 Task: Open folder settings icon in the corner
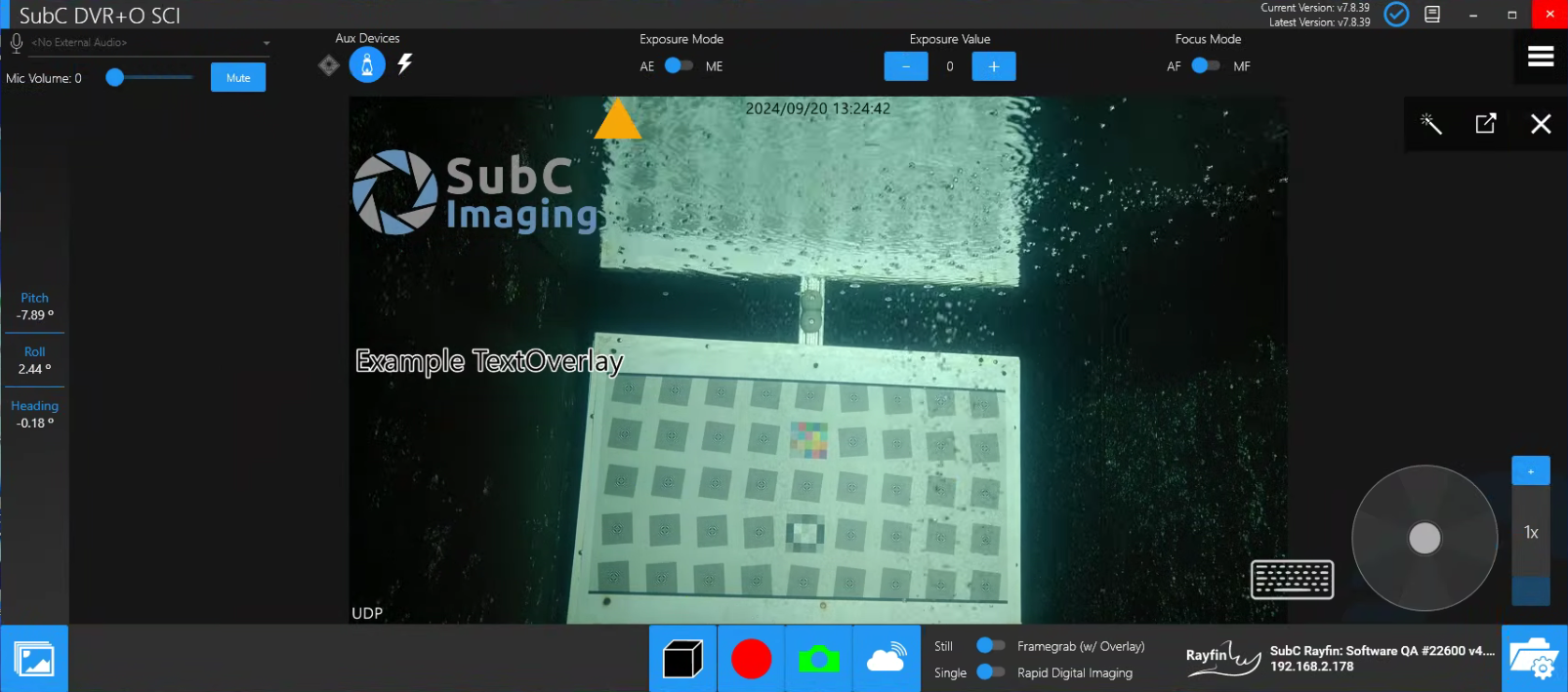pyautogui.click(x=1534, y=659)
